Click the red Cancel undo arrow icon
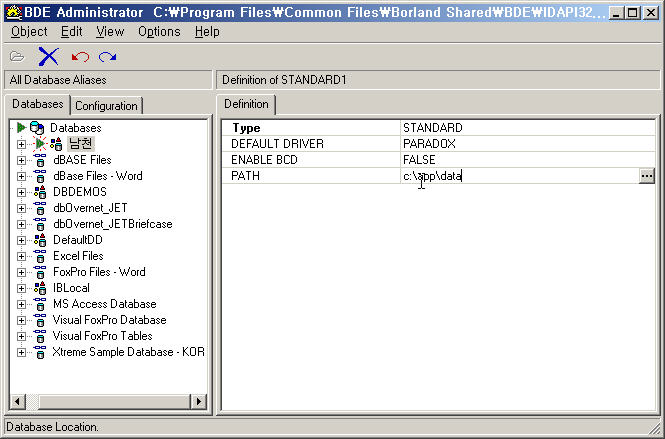 point(80,56)
